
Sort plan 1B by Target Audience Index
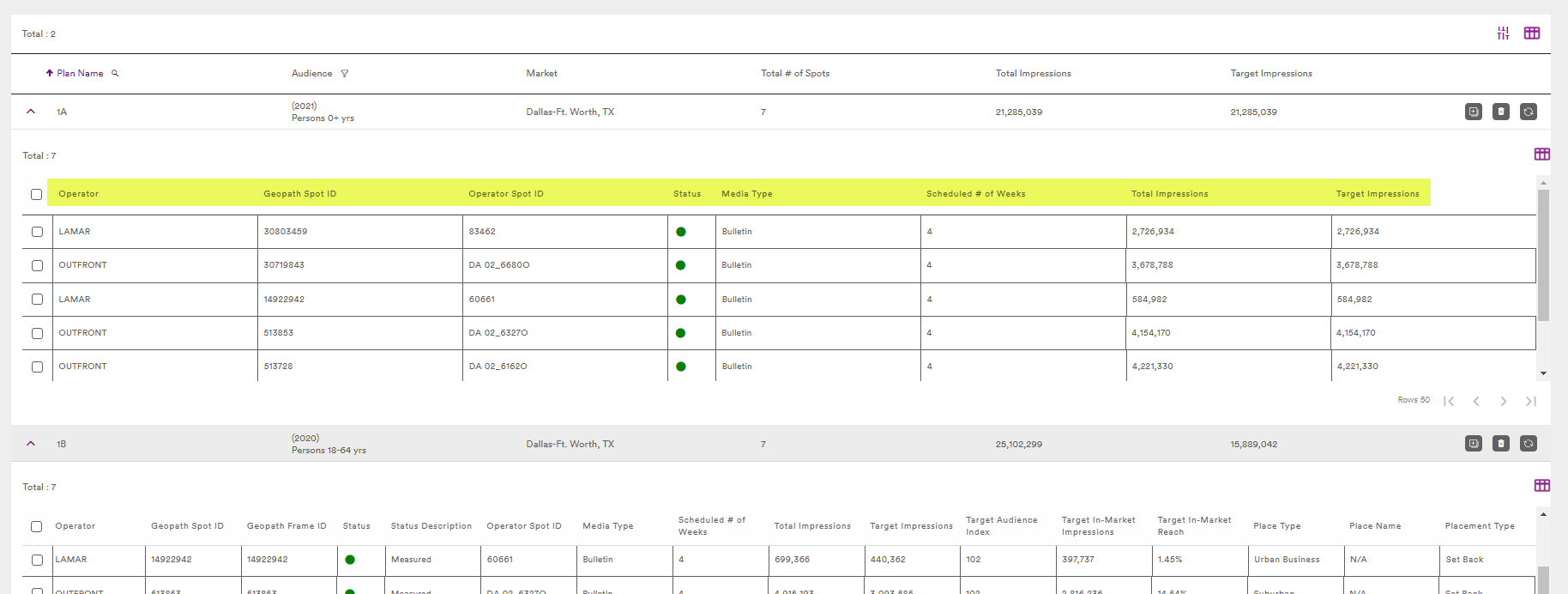(1001, 526)
